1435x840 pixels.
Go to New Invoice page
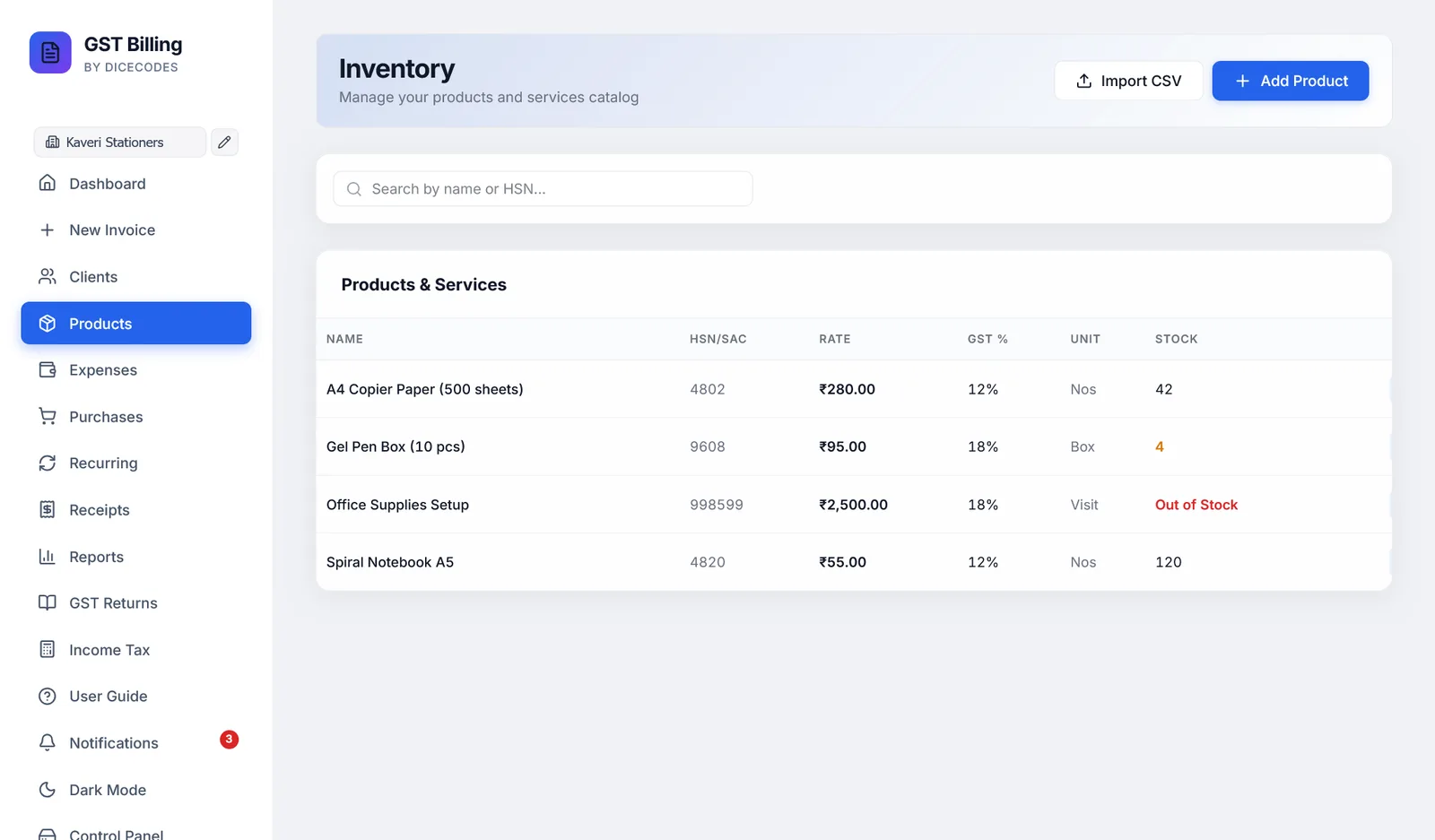(136, 229)
